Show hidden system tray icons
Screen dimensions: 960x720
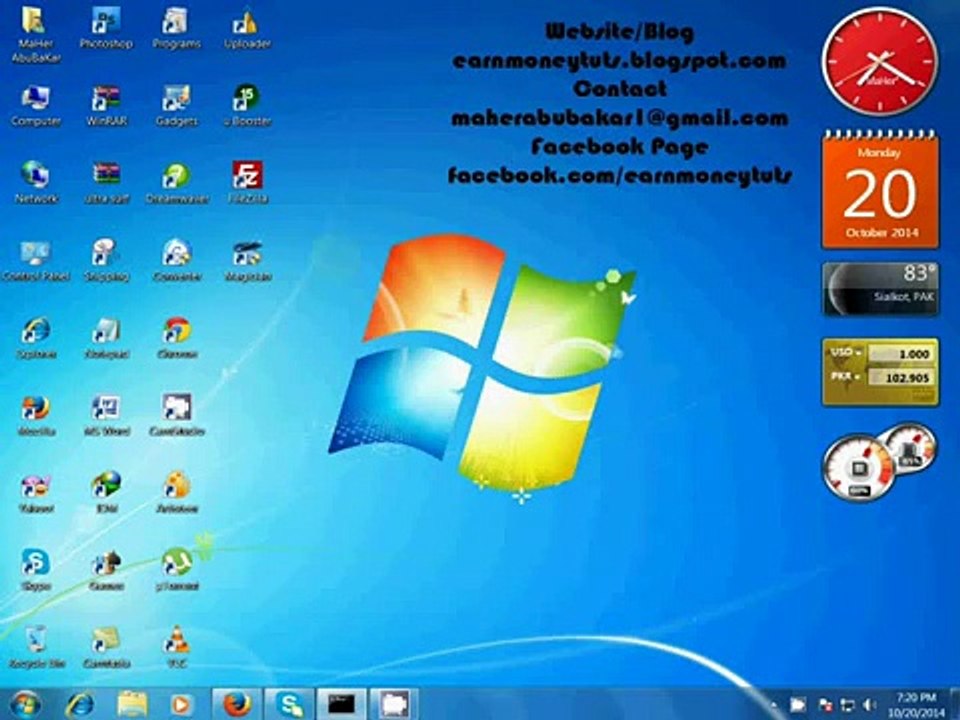[773, 705]
